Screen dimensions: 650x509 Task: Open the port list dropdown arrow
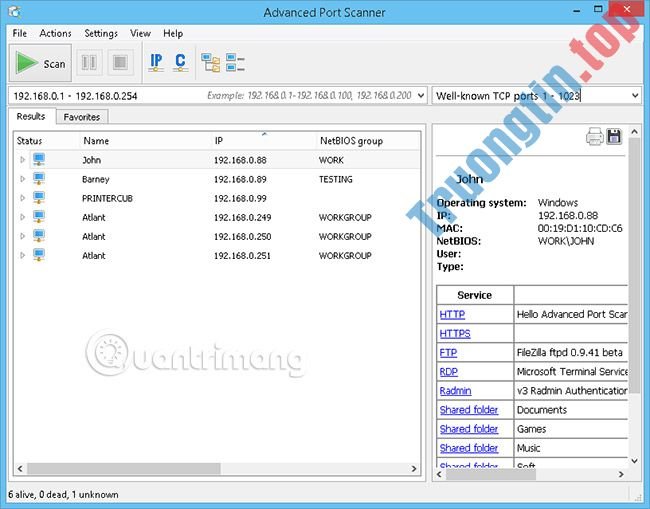click(635, 96)
